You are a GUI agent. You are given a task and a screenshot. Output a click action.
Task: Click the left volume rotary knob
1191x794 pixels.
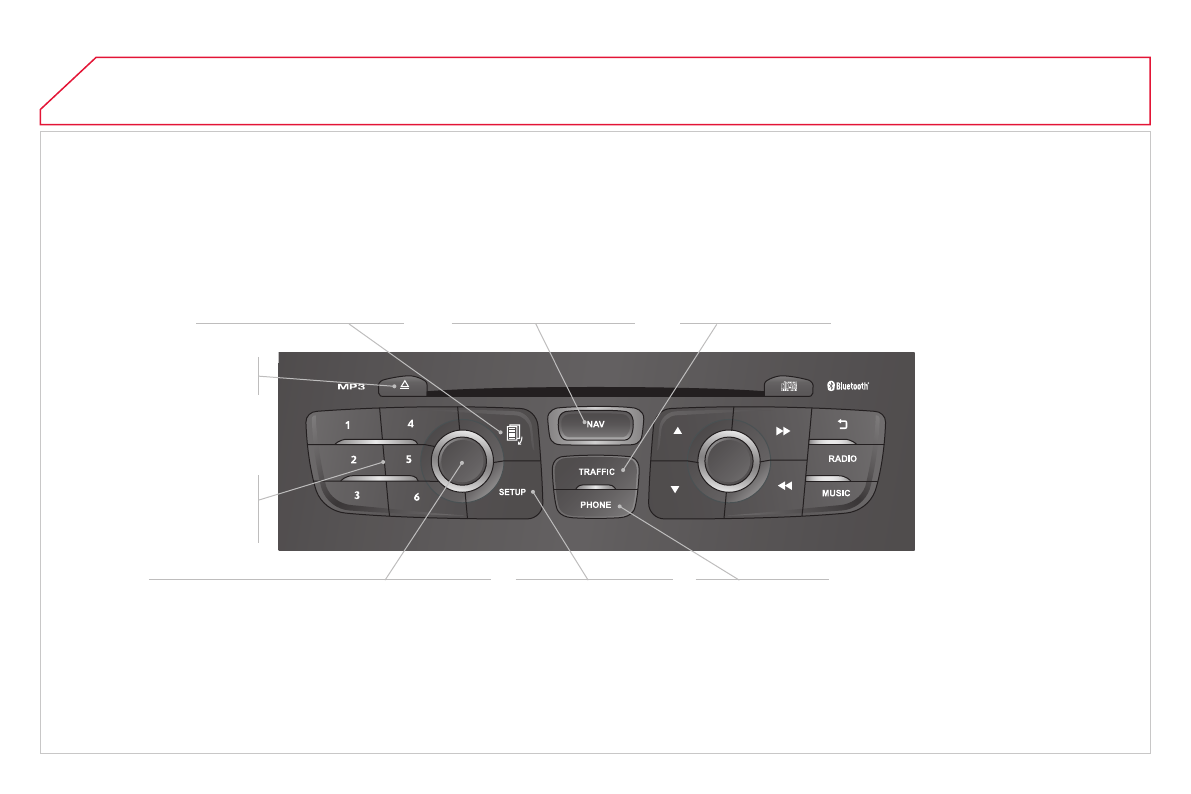click(462, 461)
